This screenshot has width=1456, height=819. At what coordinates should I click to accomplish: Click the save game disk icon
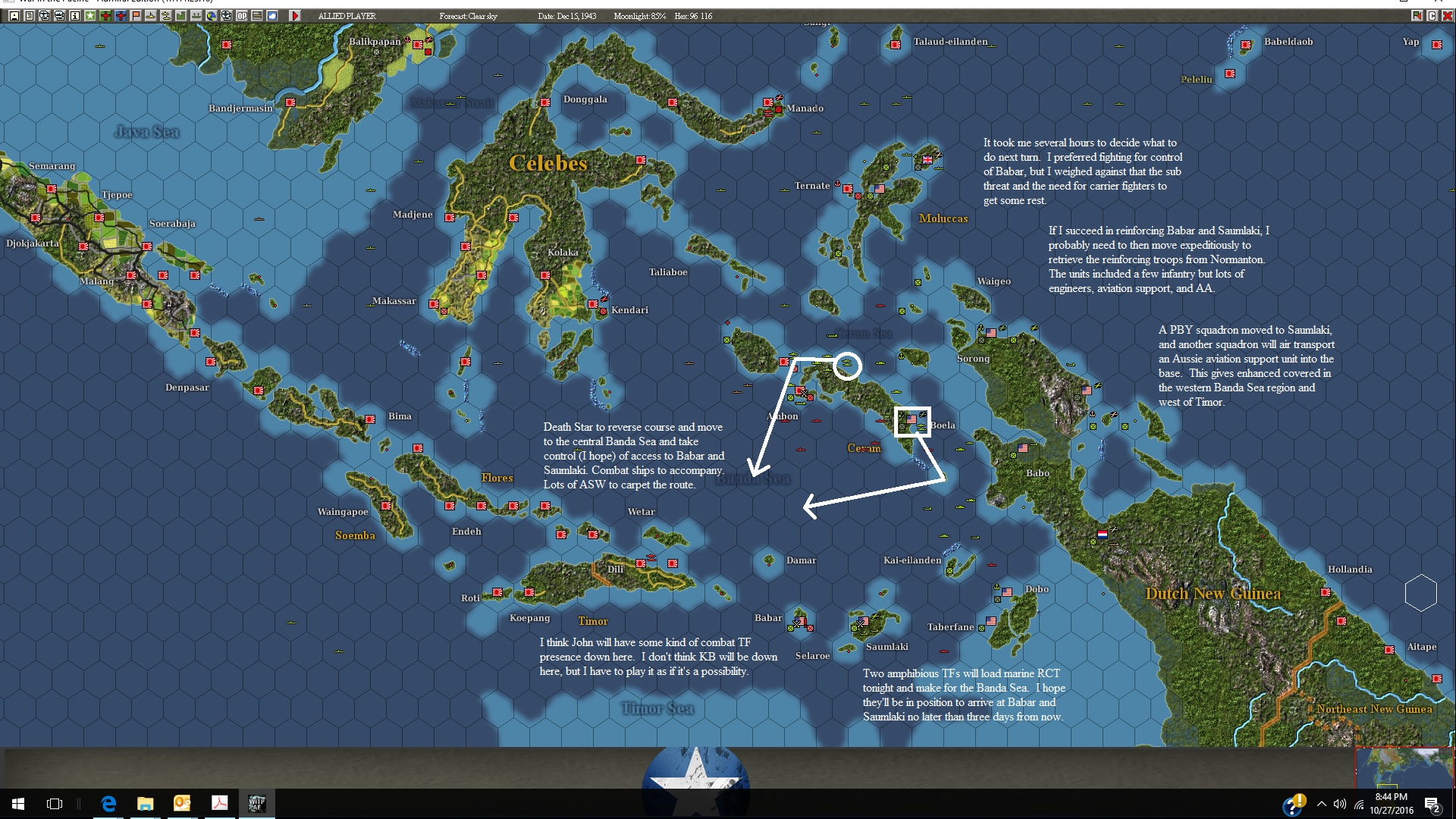click(x=14, y=15)
